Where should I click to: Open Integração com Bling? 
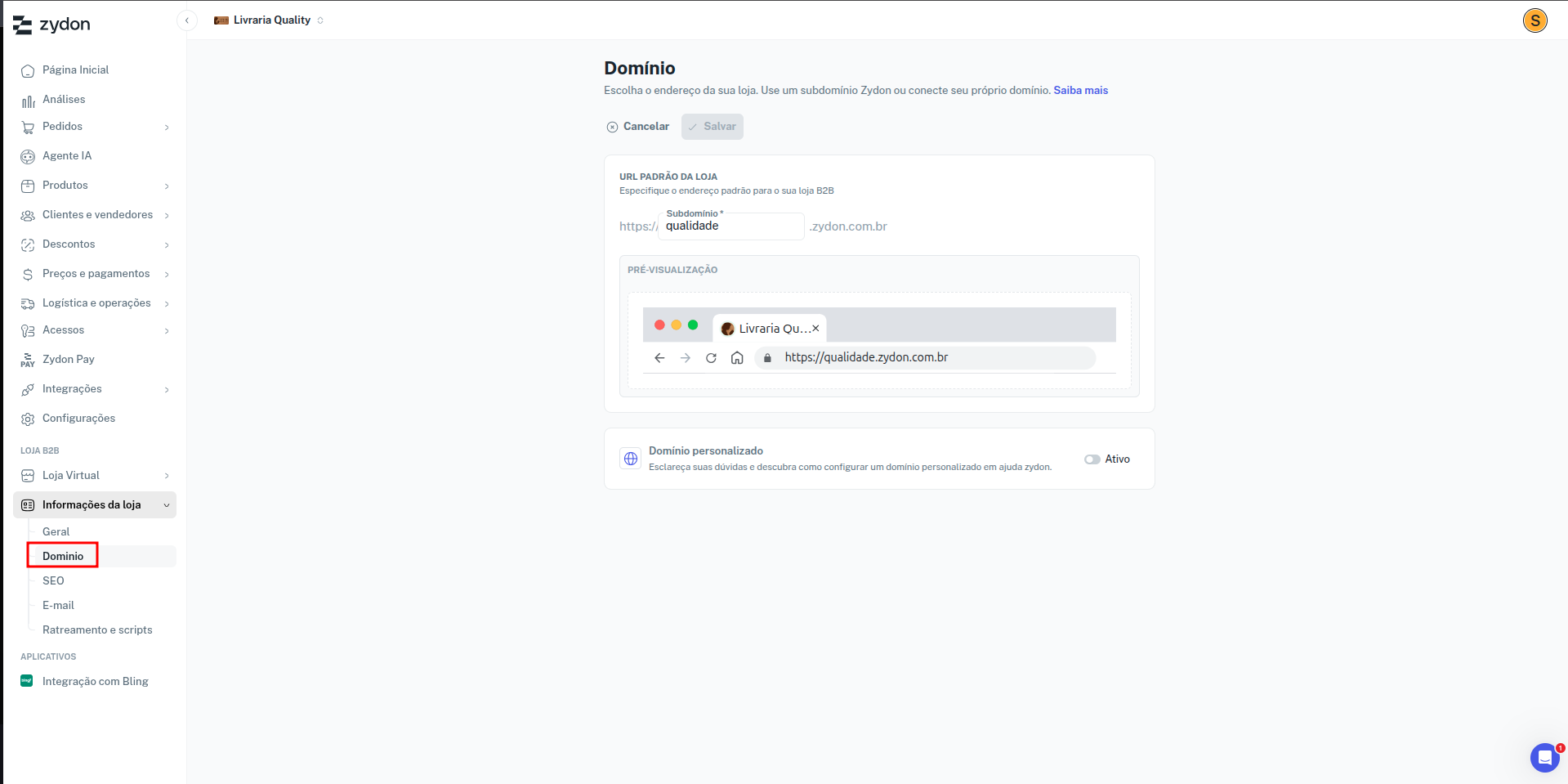[x=95, y=681]
